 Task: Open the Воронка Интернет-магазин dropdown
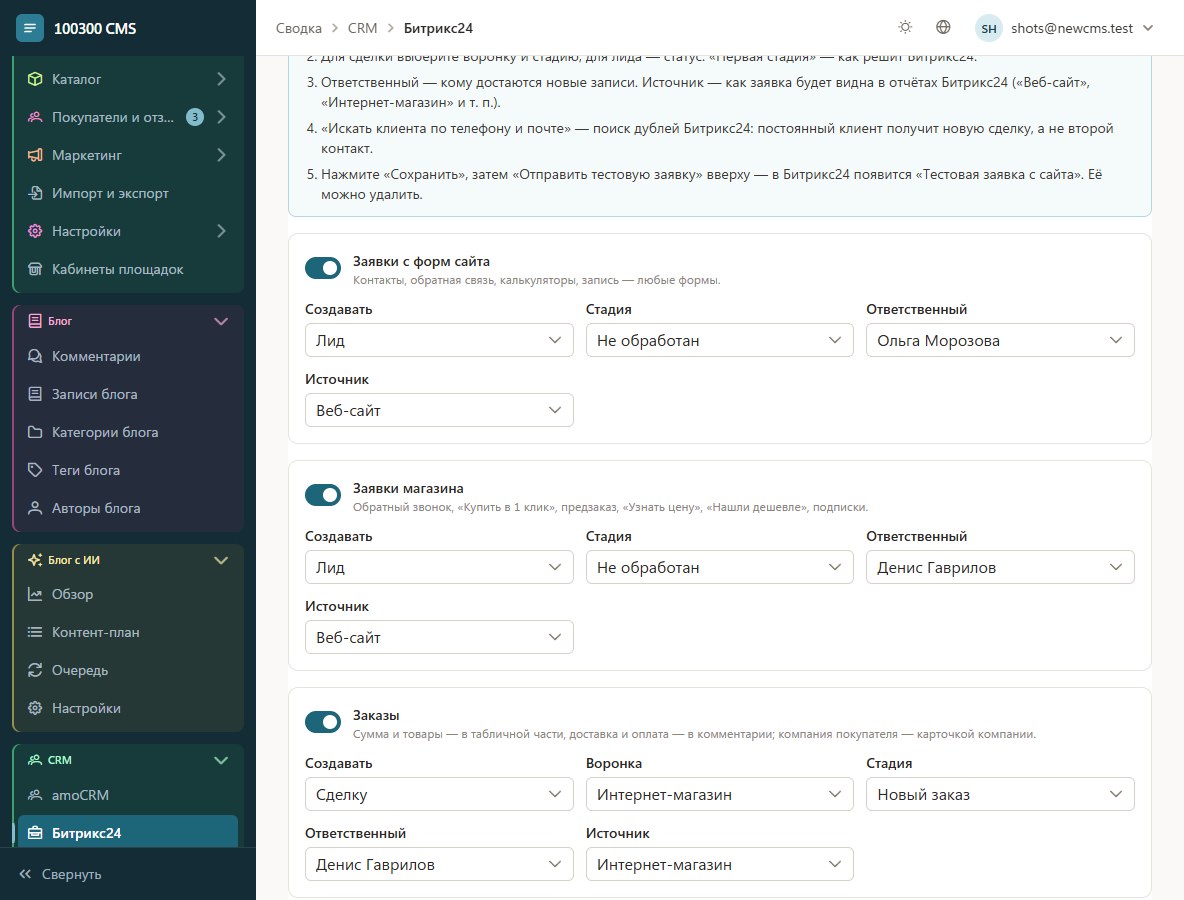720,794
